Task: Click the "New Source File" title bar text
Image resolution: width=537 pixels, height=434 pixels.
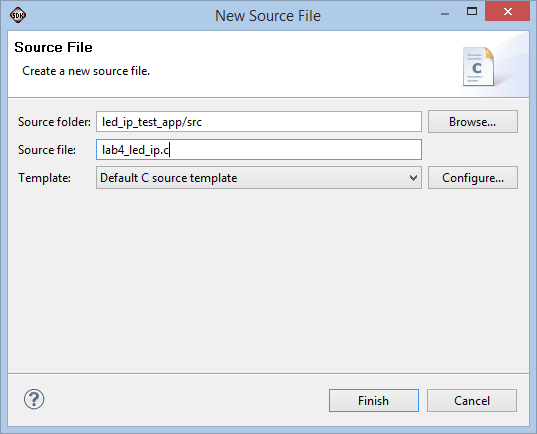Action: tap(268, 16)
